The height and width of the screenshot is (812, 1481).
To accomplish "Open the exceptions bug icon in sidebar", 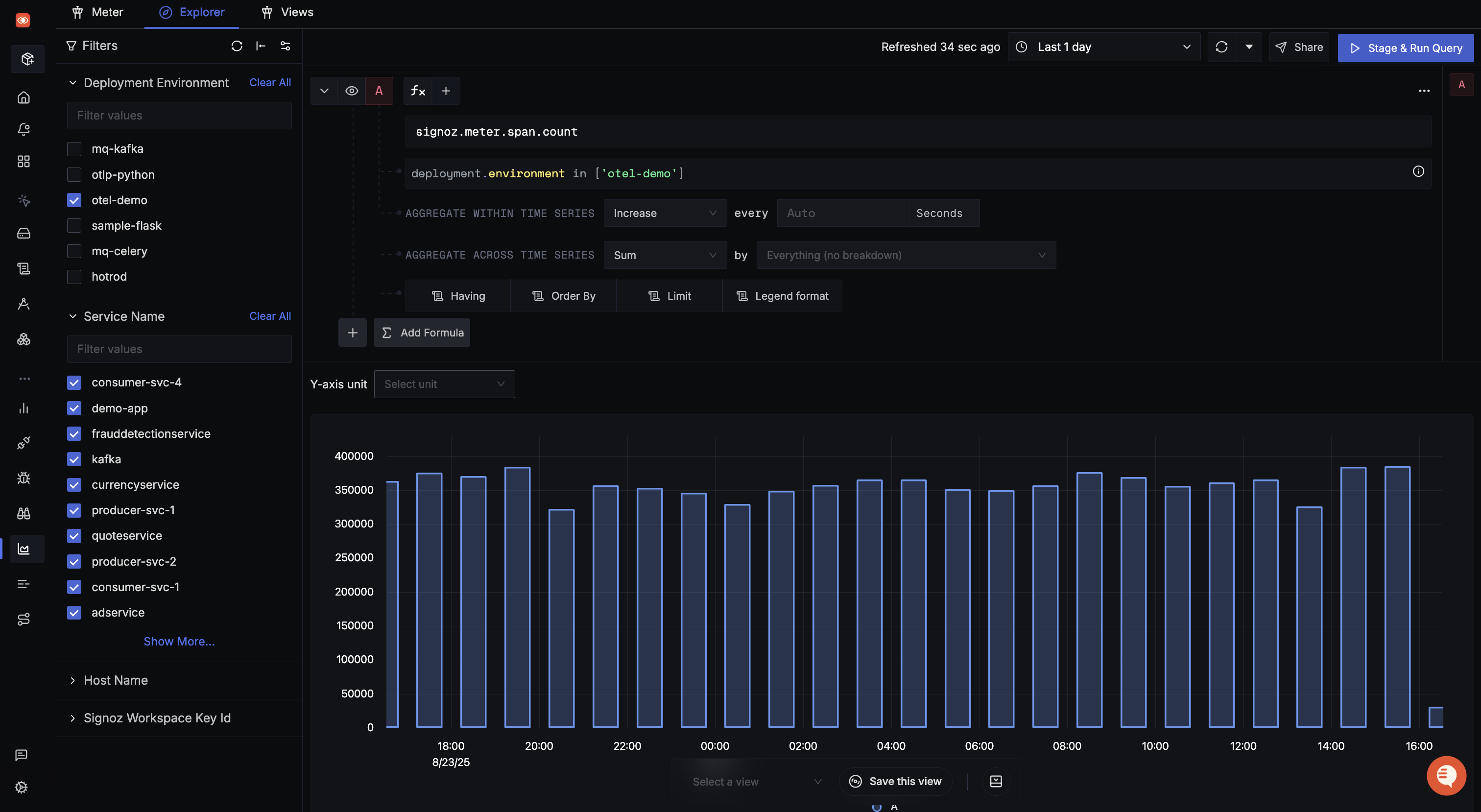I will coord(24,478).
